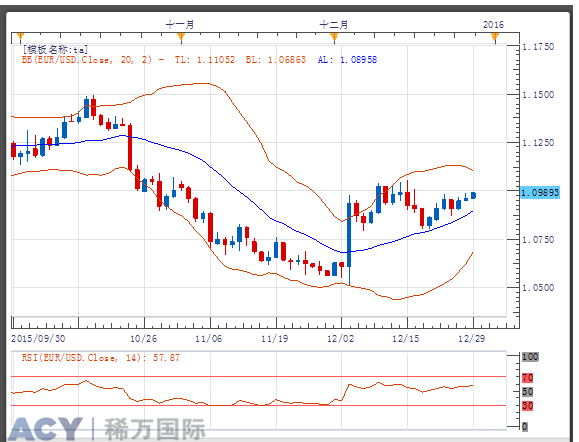Click the 2016 year label
This screenshot has width=579, height=442.
[493, 25]
